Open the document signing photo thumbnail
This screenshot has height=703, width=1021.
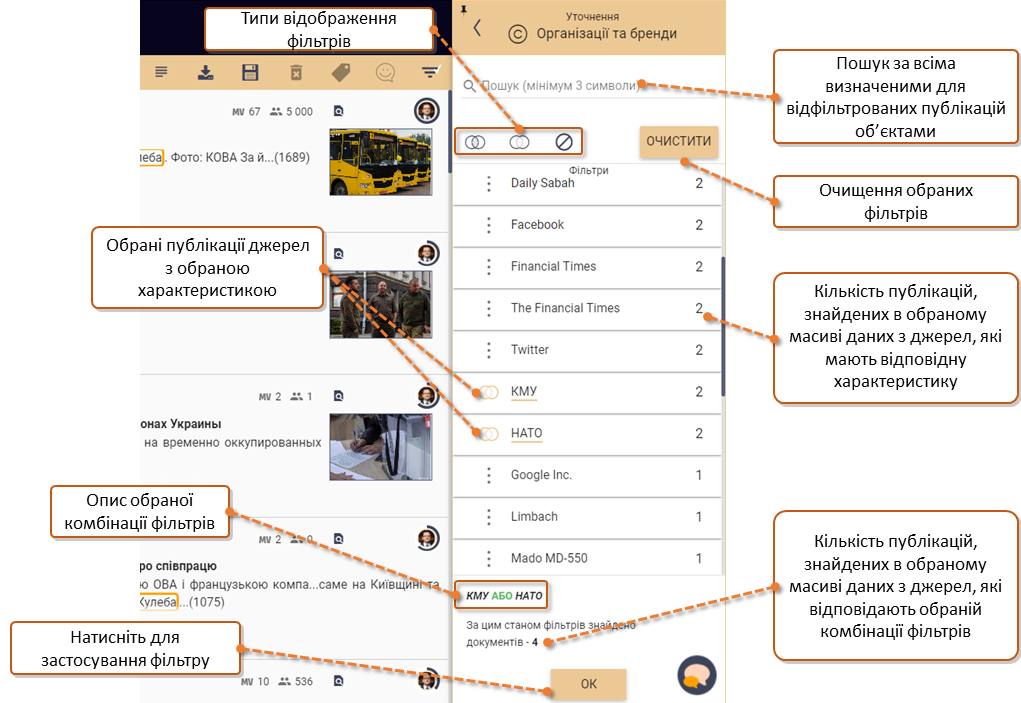(x=380, y=447)
